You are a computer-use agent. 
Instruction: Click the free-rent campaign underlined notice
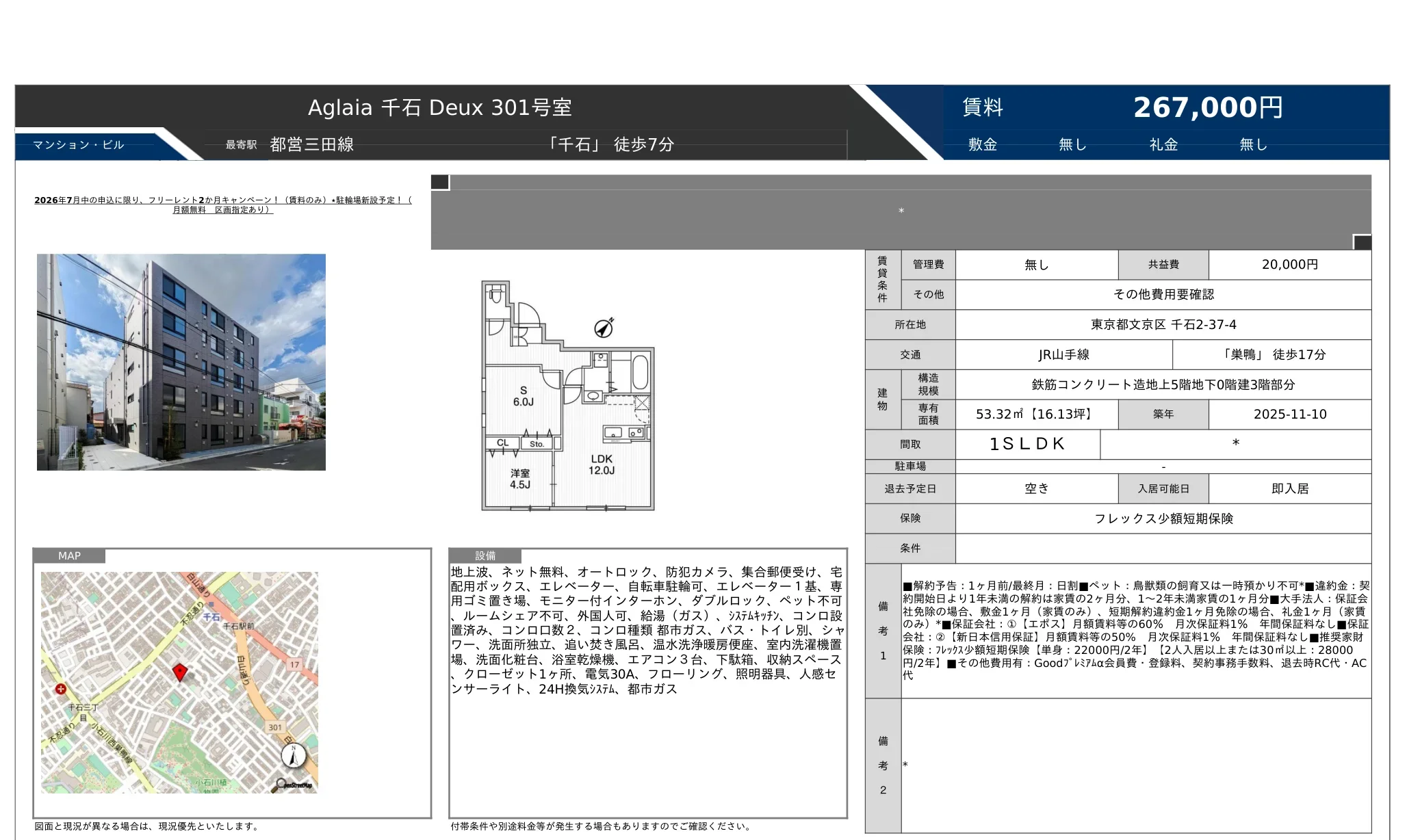(x=223, y=205)
